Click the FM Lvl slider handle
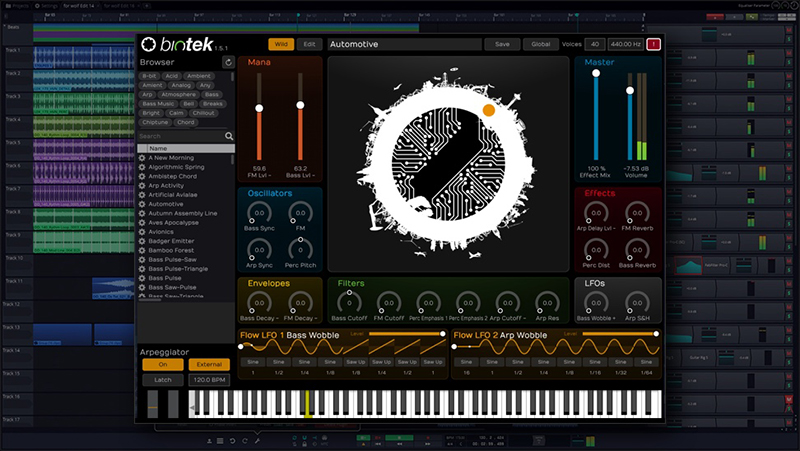Viewport: 800px width, 451px height. [259, 107]
